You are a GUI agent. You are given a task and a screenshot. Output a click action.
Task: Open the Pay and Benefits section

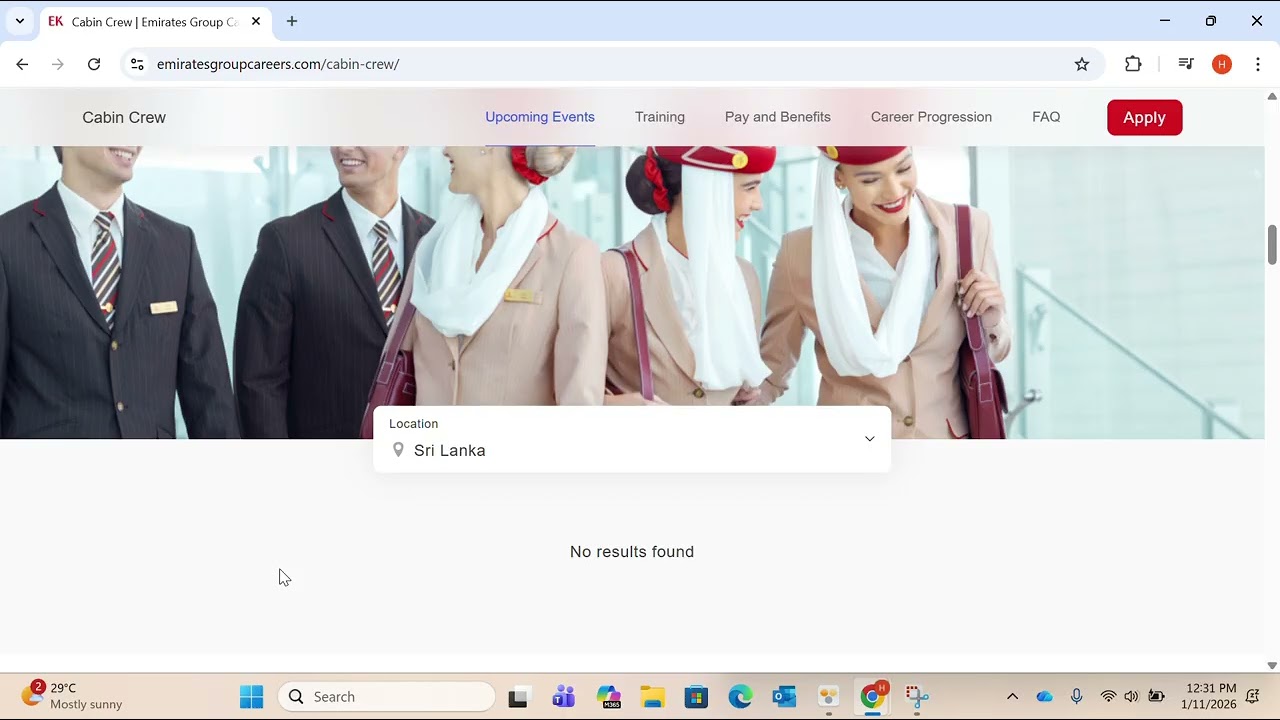[x=778, y=117]
